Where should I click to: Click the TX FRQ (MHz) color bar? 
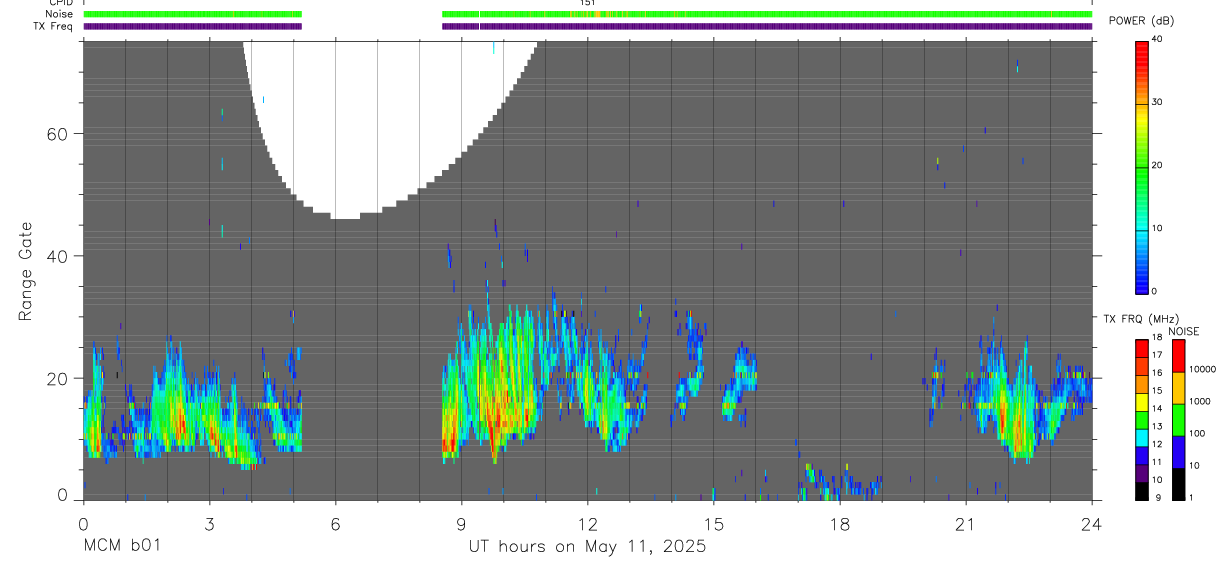click(x=1141, y=419)
